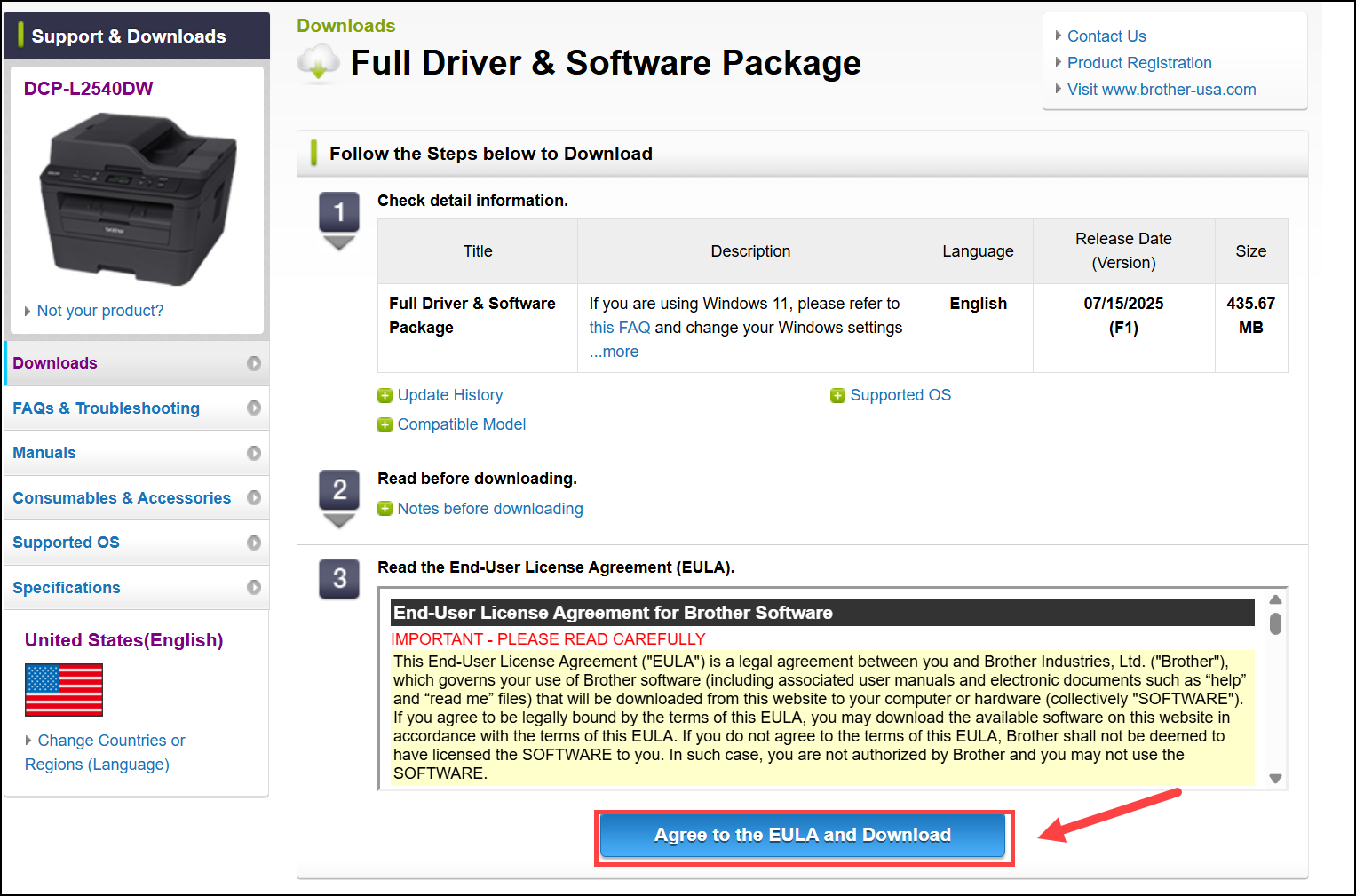Image resolution: width=1356 pixels, height=896 pixels.
Task: Click the arrow icon beside sidebar Supported OS
Action: click(254, 543)
